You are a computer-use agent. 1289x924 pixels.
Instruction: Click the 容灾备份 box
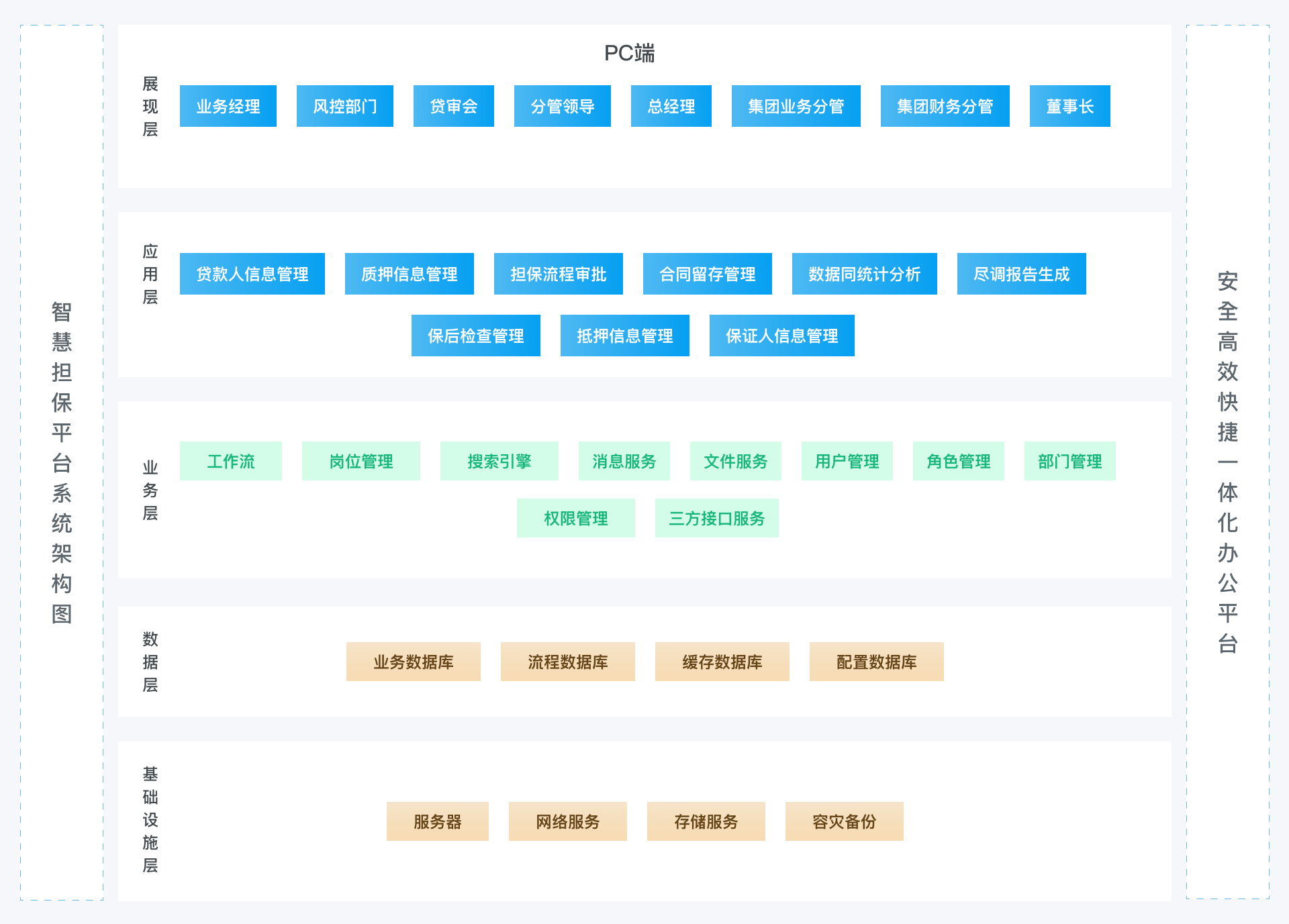pos(844,821)
